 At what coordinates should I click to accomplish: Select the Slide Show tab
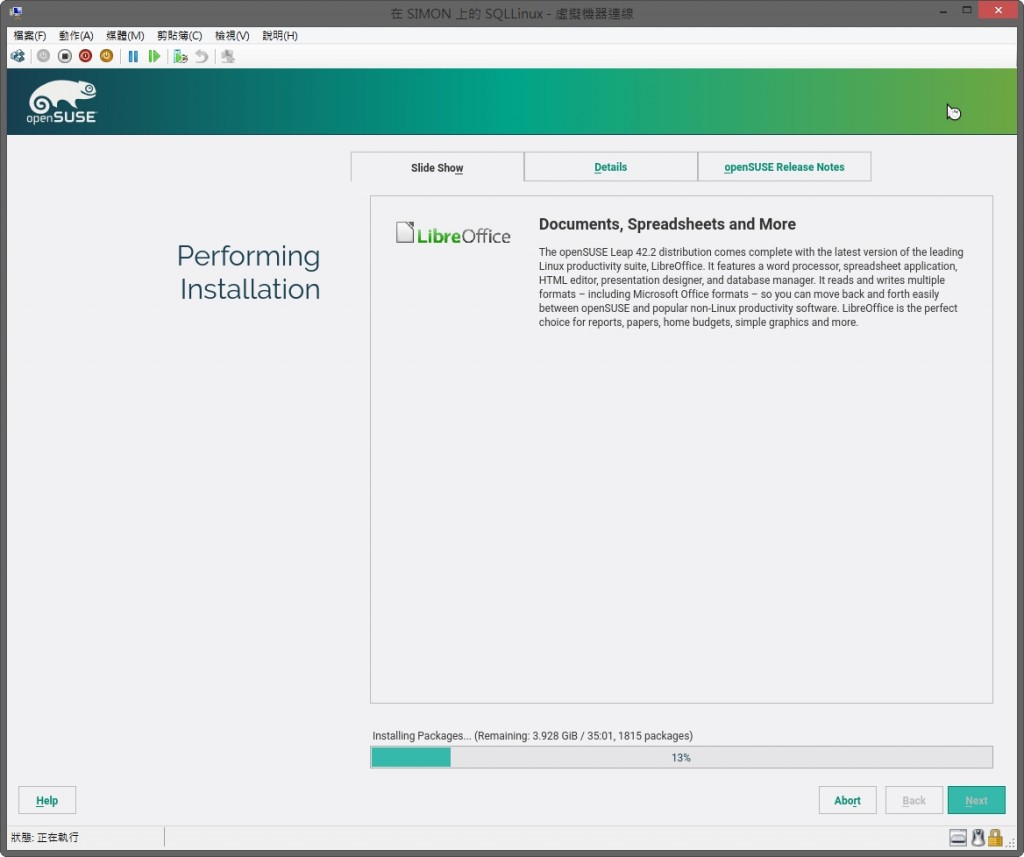[437, 167]
